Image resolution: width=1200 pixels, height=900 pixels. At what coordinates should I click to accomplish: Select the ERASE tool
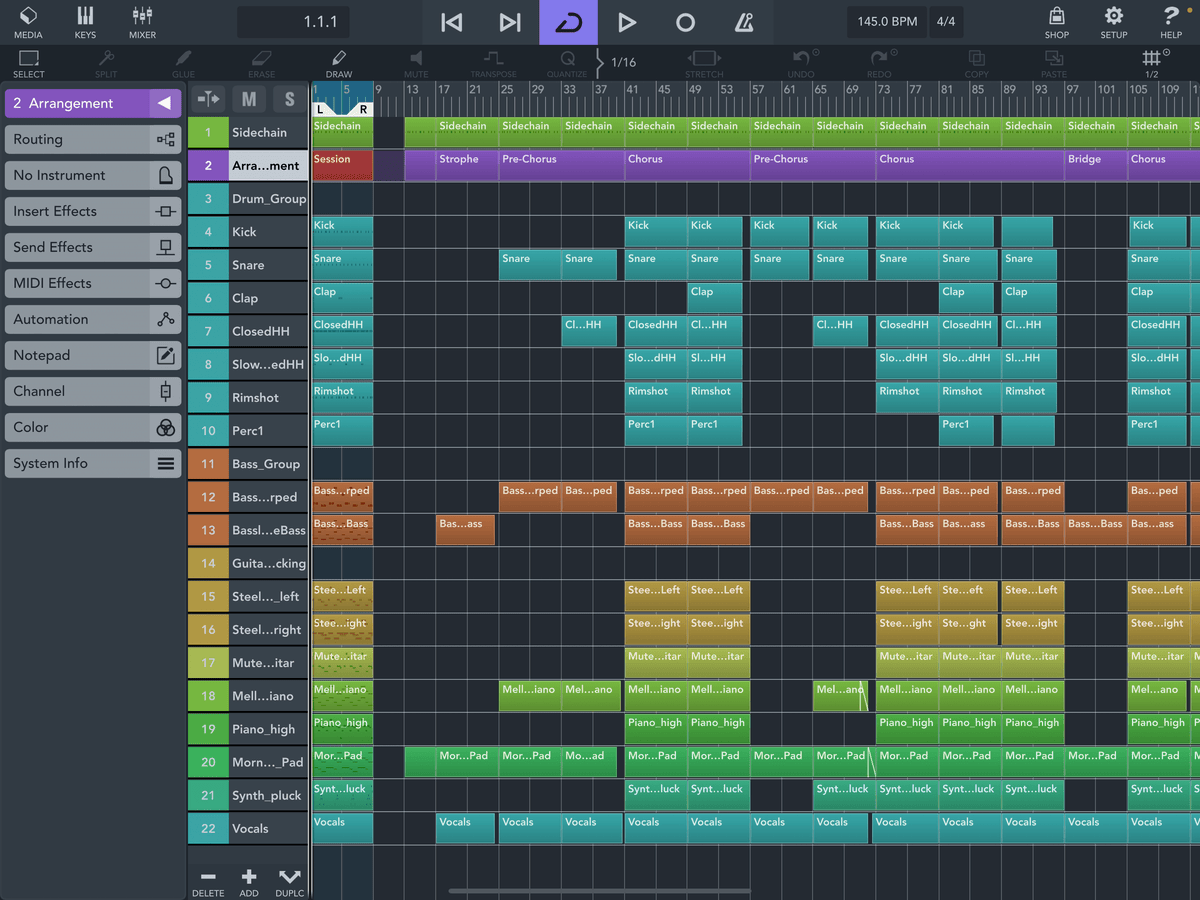click(261, 62)
